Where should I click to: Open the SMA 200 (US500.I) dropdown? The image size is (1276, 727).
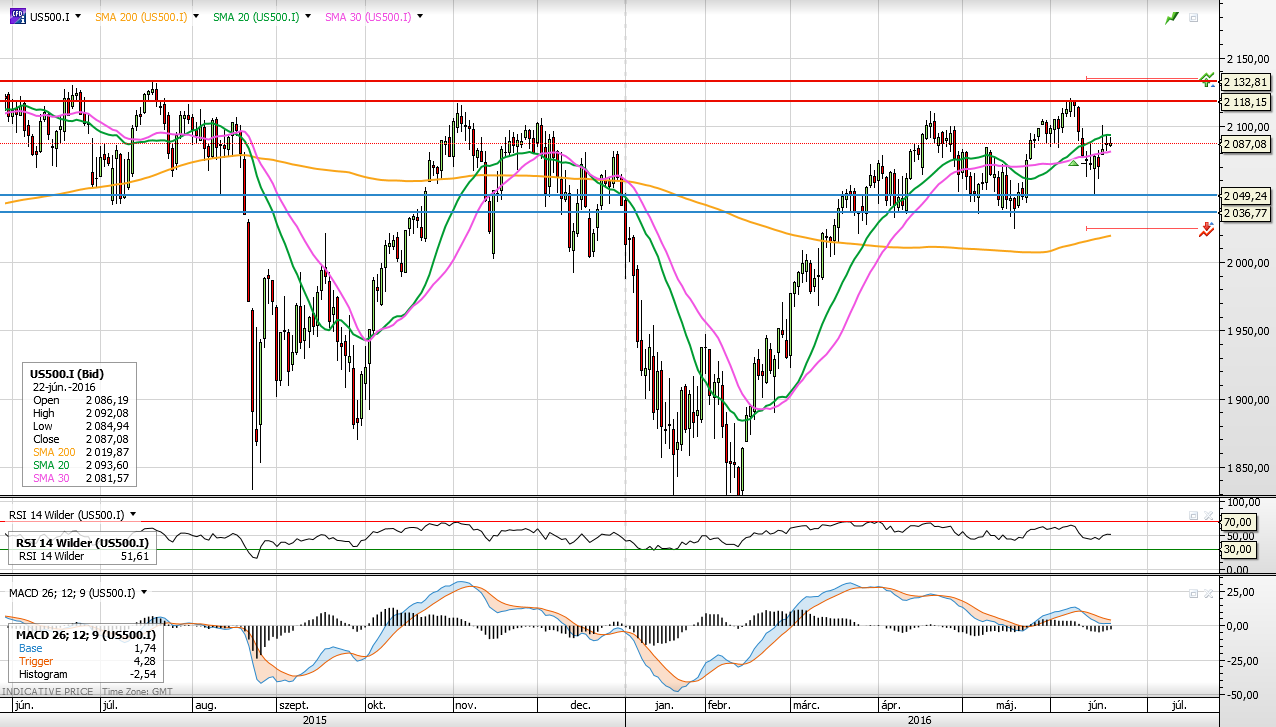point(197,17)
